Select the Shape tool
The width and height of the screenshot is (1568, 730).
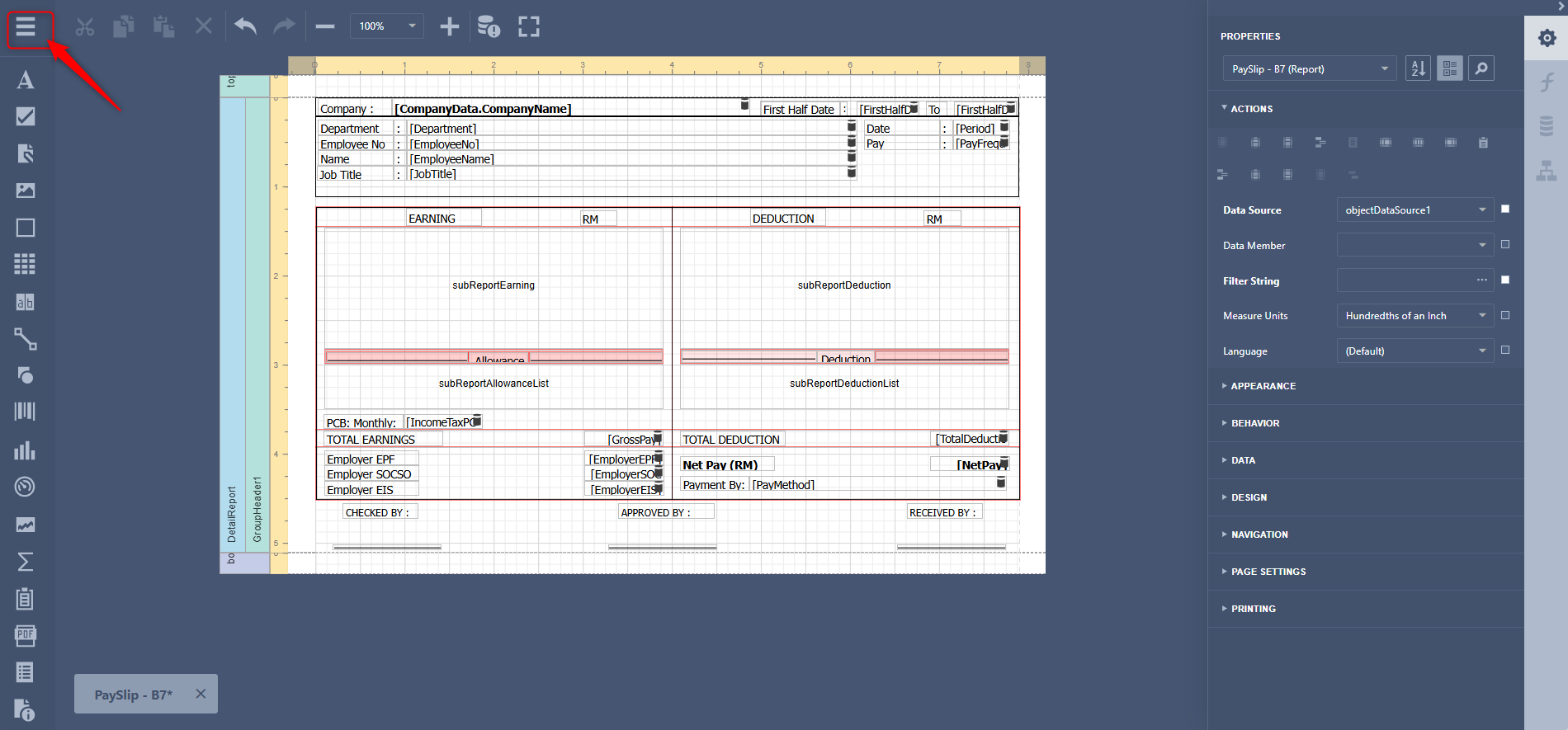26,375
